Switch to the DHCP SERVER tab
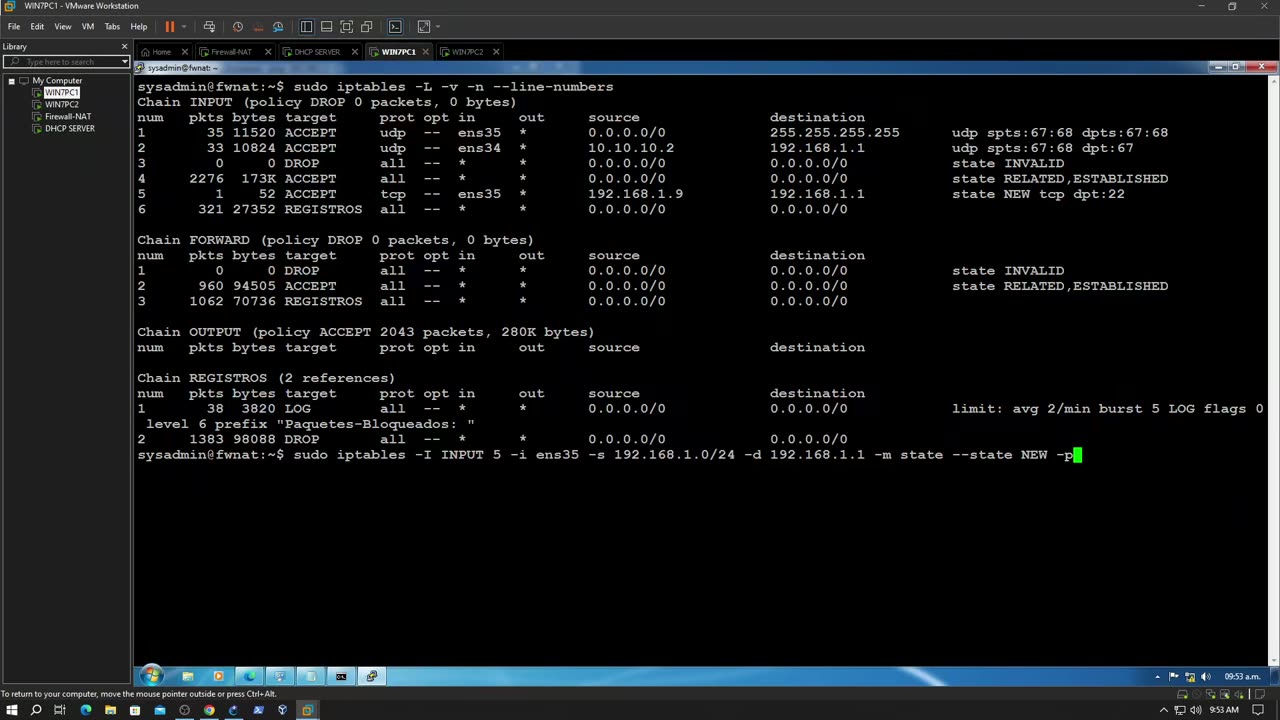 [316, 52]
